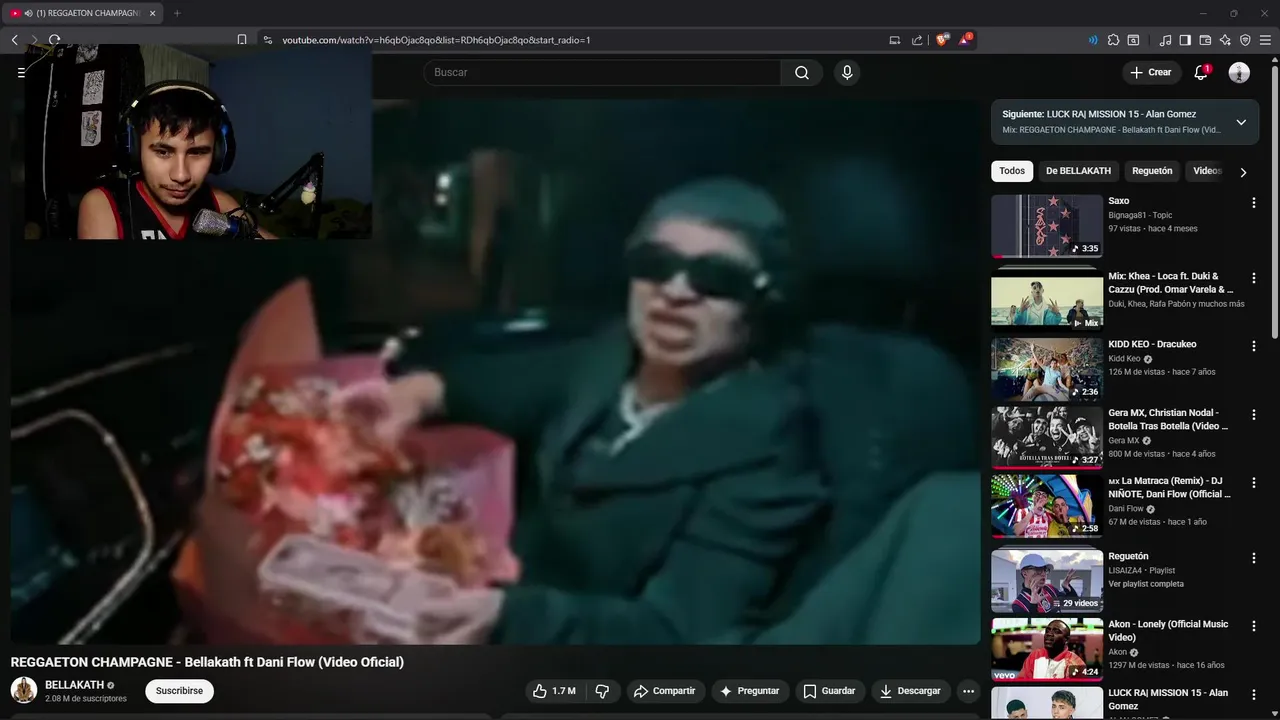Click the Guardar save button
1280x720 pixels.
tap(829, 691)
